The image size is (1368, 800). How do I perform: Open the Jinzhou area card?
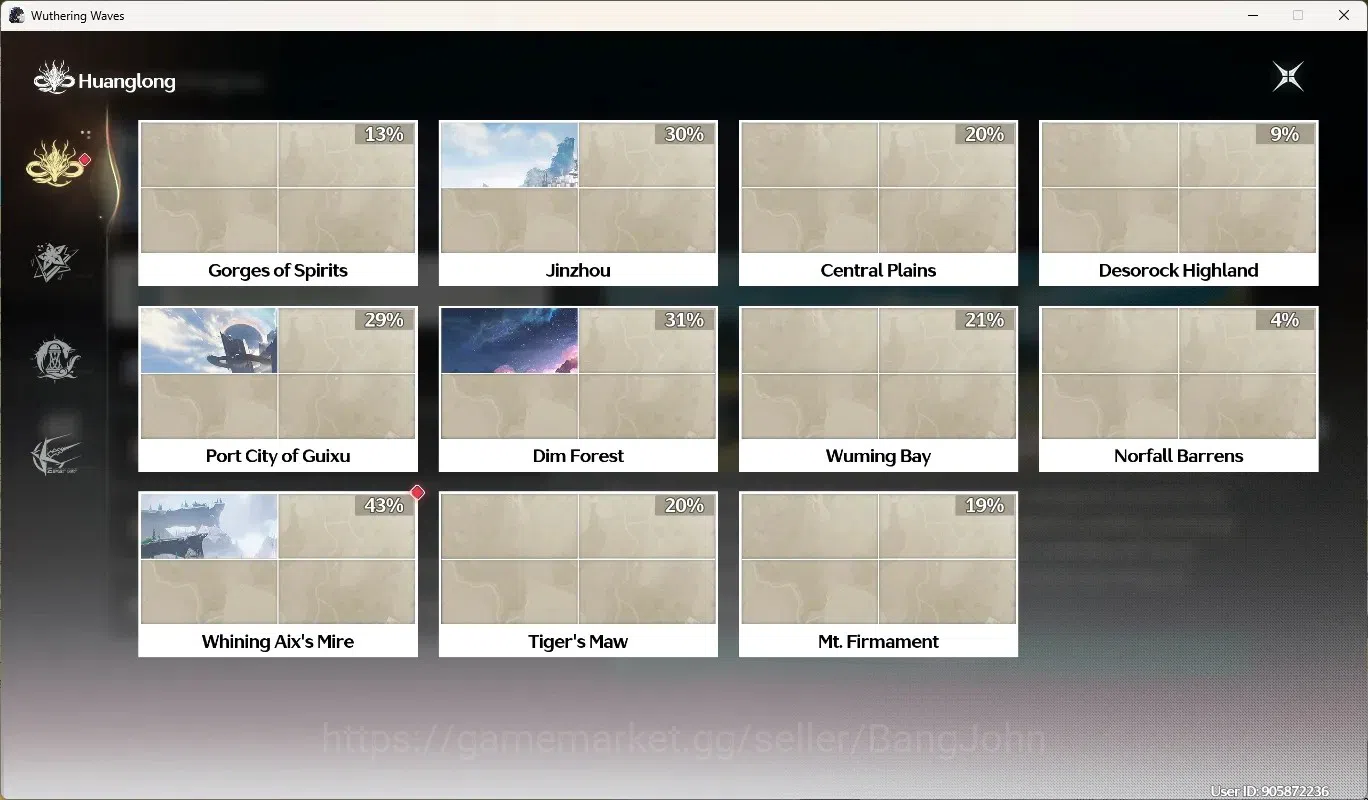point(578,203)
